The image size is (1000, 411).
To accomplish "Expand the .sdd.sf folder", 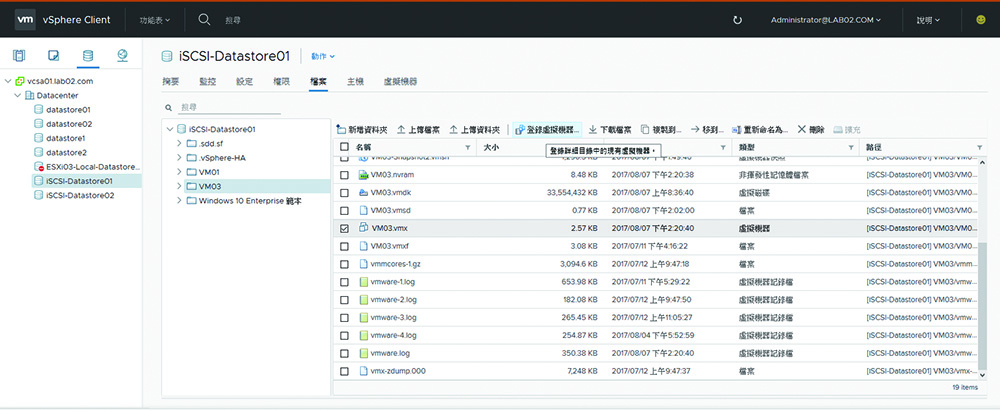I will pos(179,143).
